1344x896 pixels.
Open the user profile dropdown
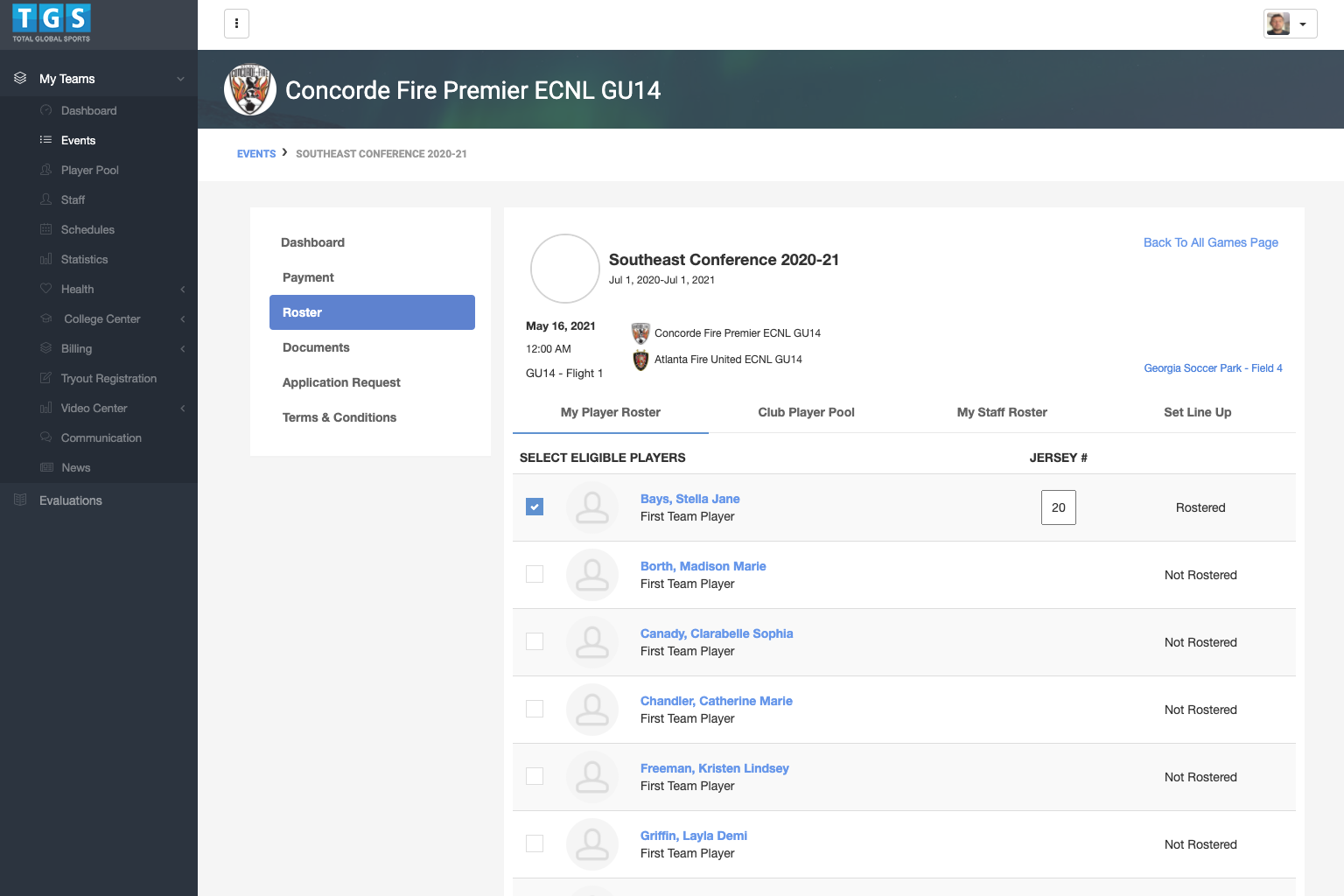click(1290, 24)
